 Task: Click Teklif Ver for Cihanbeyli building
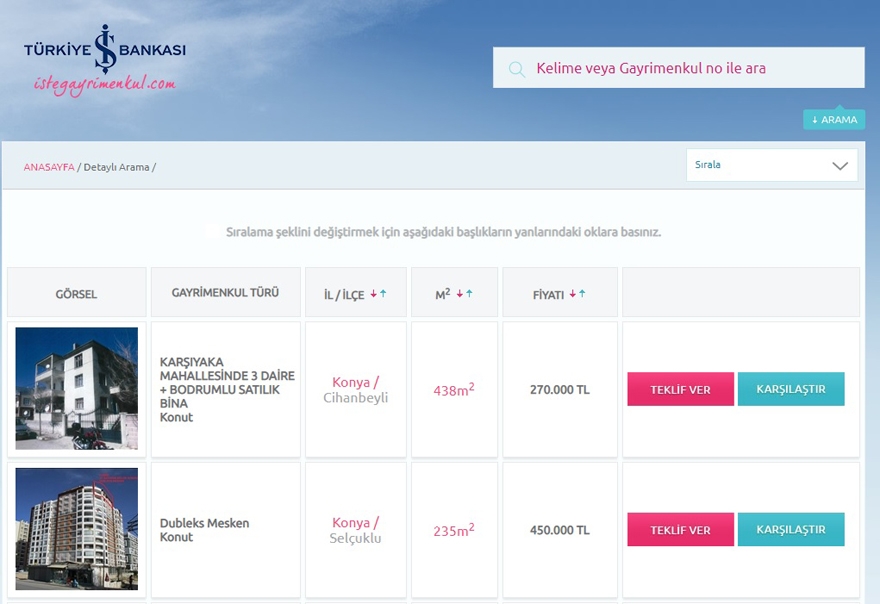(x=680, y=389)
